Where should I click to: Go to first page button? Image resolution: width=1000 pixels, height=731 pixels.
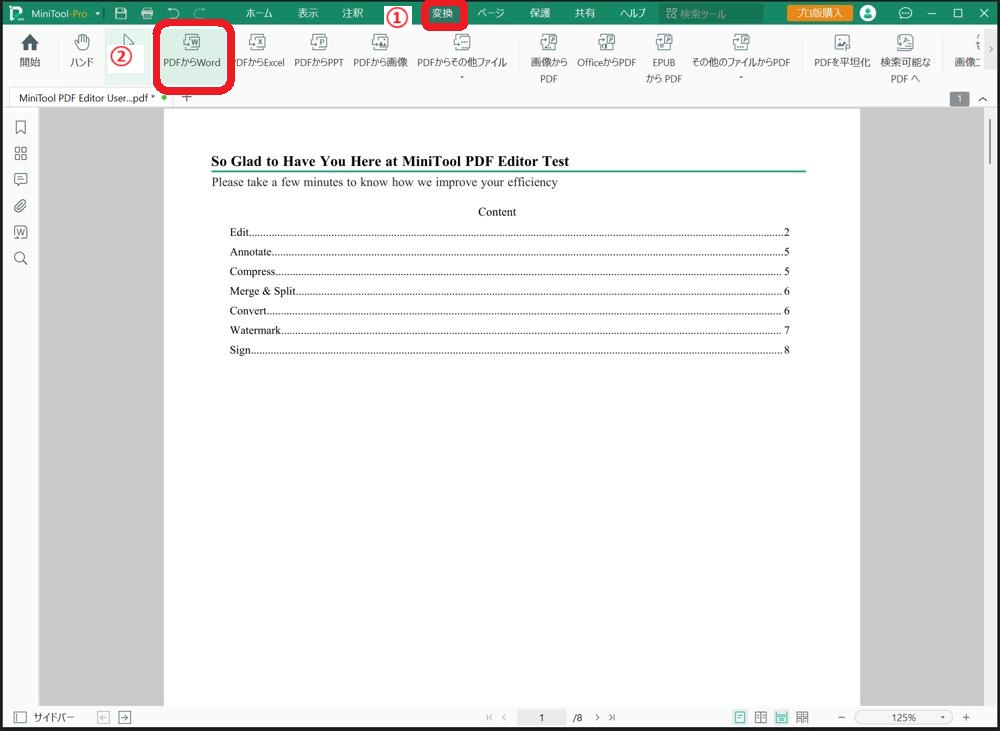[x=489, y=717]
